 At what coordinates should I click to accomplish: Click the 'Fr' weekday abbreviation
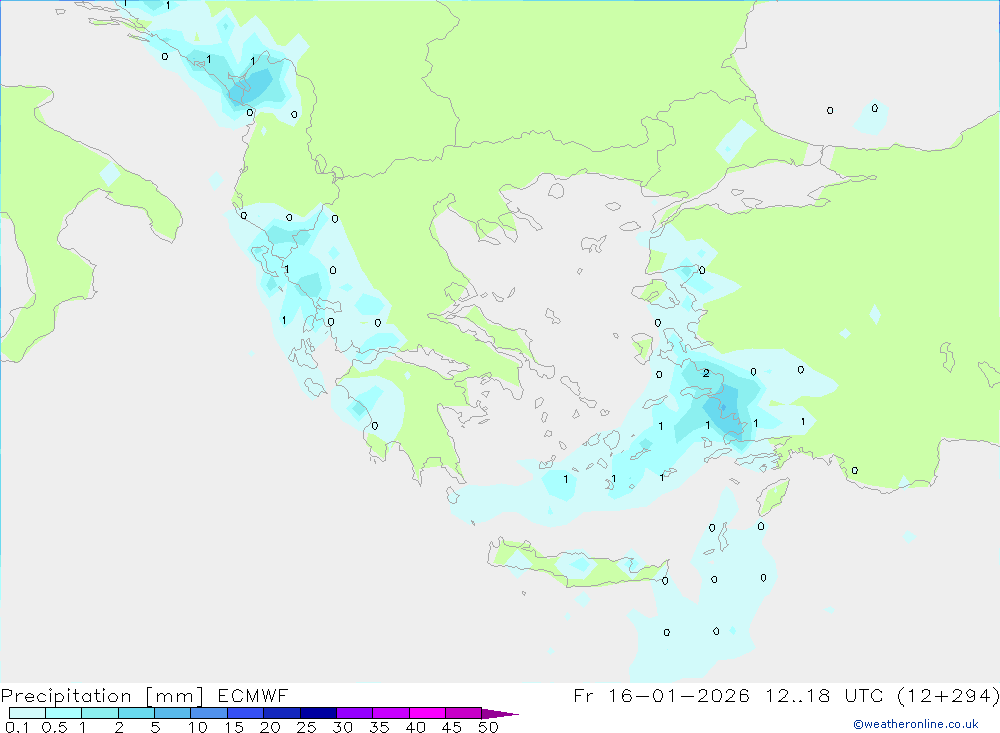[x=583, y=695]
